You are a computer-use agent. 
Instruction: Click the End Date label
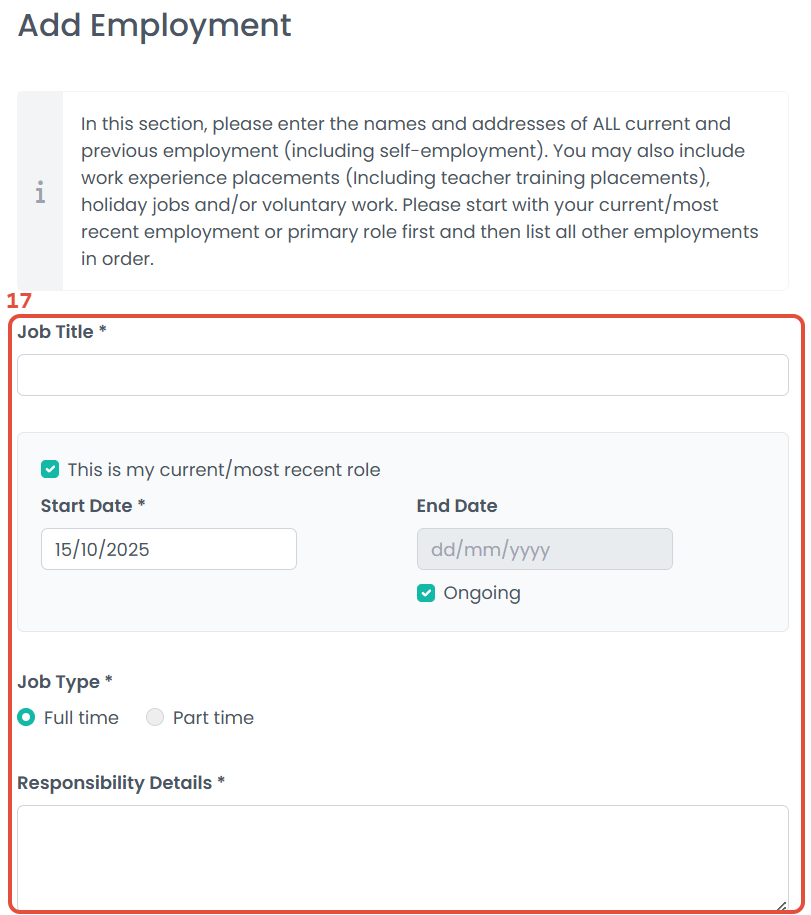[x=457, y=506]
